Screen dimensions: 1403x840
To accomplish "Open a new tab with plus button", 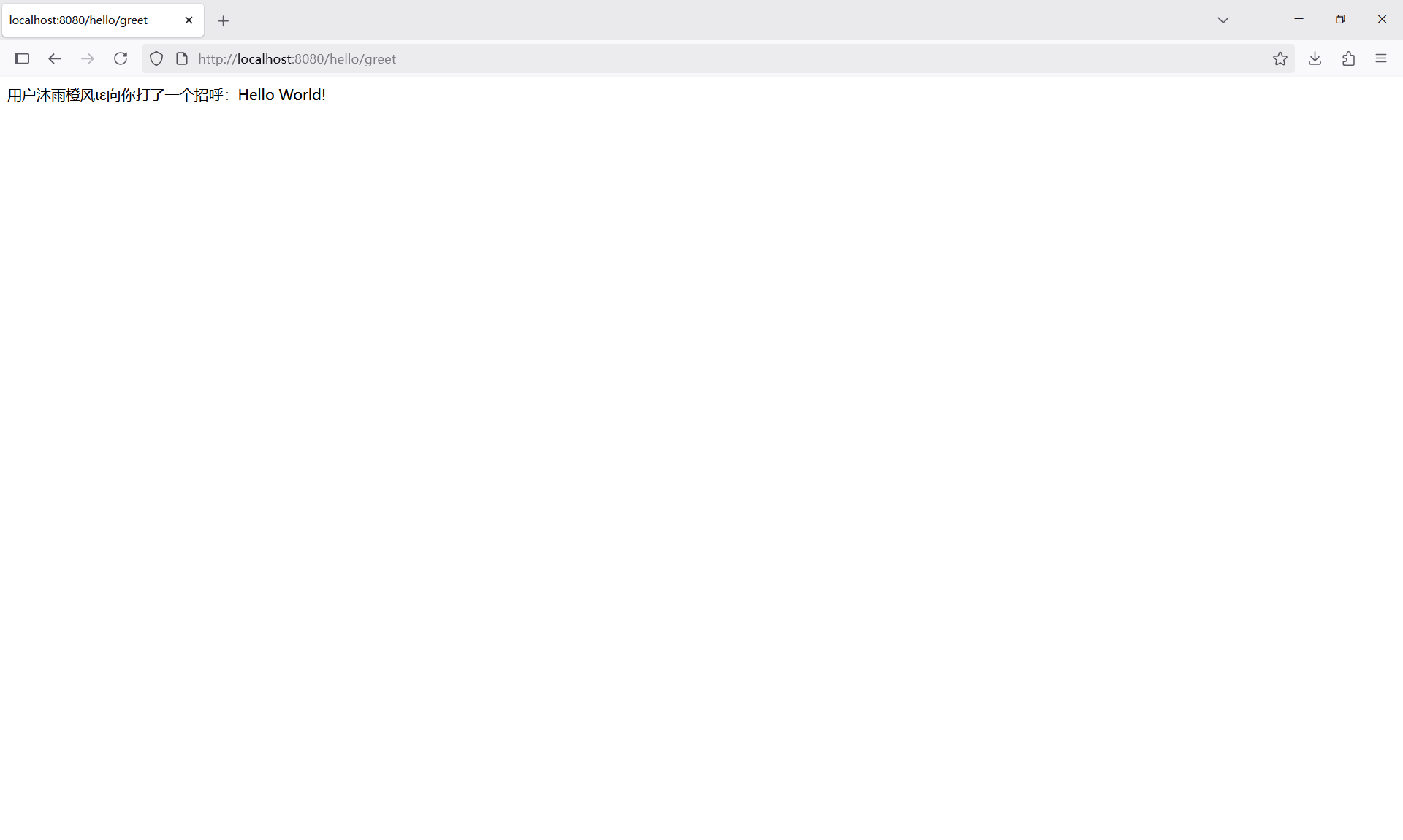I will point(224,20).
